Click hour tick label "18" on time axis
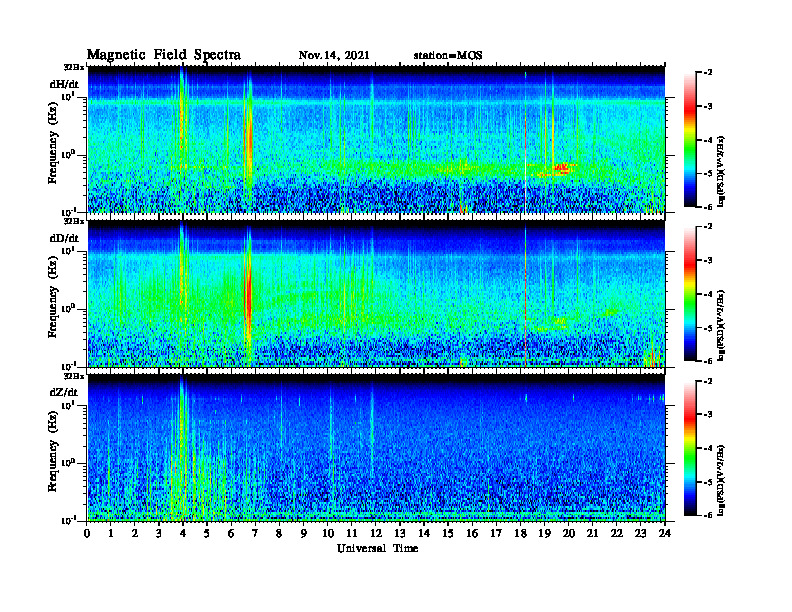 520,533
